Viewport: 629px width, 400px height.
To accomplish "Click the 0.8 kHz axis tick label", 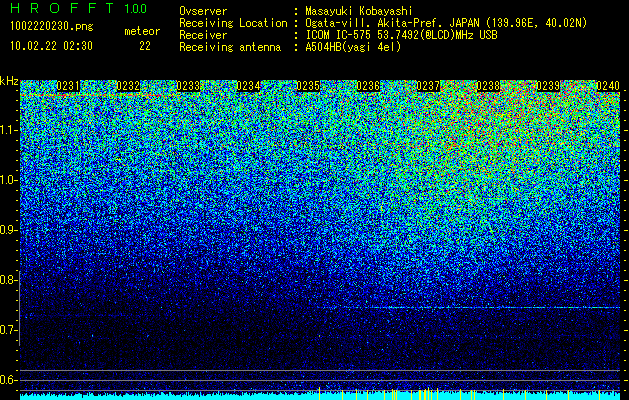I will (x=8, y=280).
